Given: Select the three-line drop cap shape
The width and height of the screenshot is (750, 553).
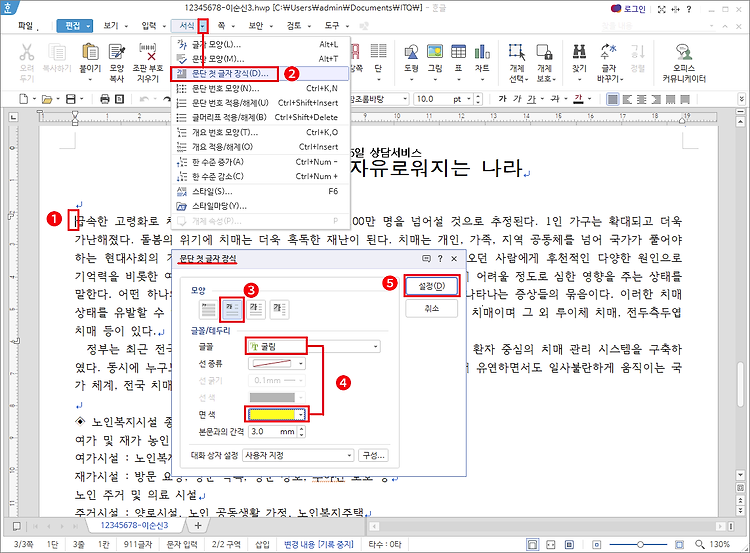Looking at the screenshot, I should coord(255,309).
